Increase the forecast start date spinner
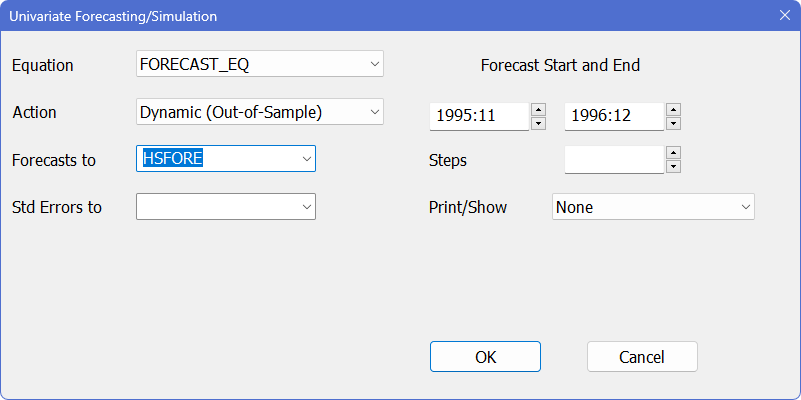Screen dimensions: 801x400 point(538,109)
